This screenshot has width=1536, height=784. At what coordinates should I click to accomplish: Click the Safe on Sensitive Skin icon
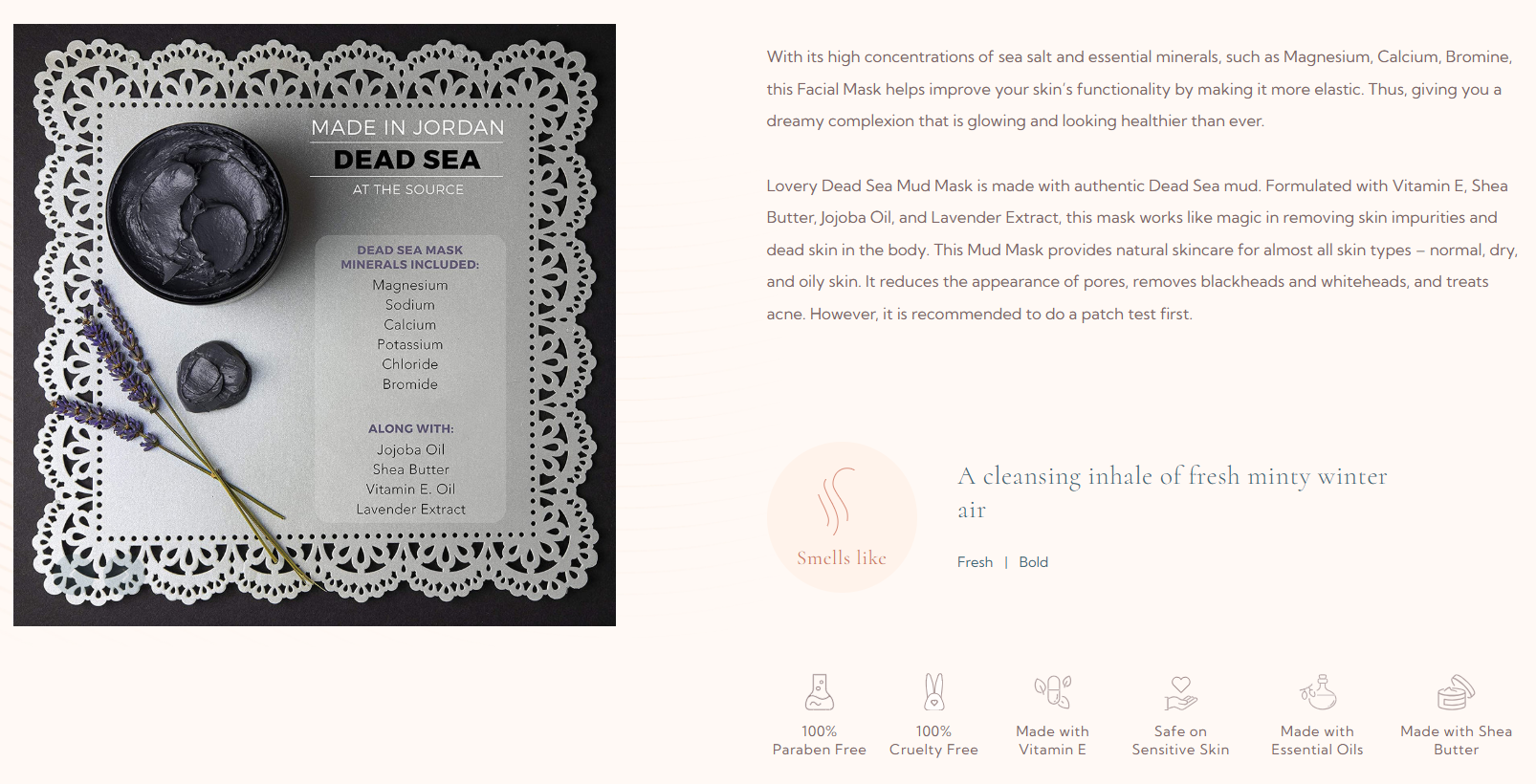click(1180, 693)
